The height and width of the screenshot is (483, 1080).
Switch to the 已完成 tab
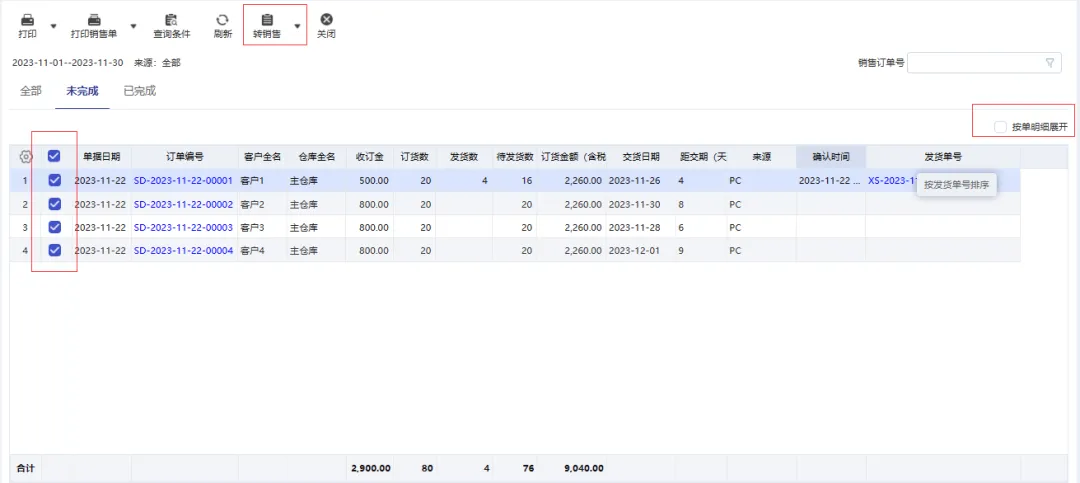[x=139, y=91]
